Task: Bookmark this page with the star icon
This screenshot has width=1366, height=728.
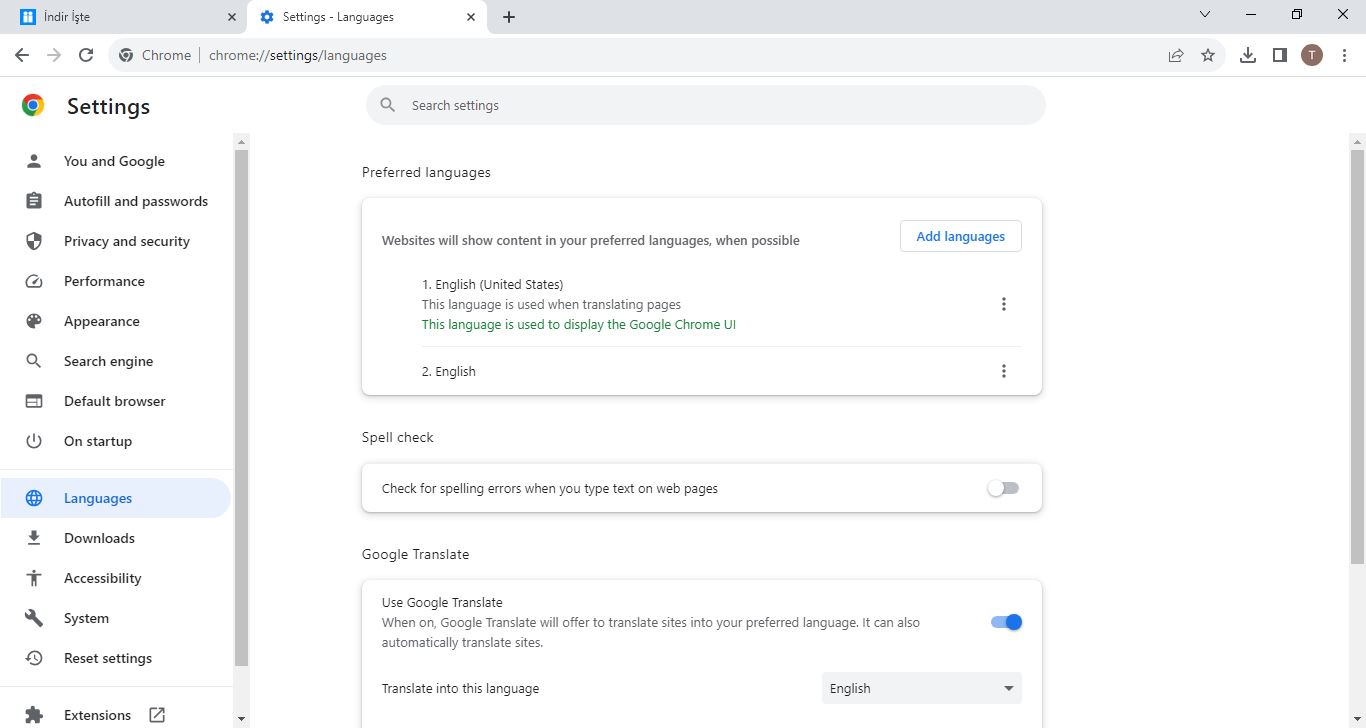Action: tap(1208, 55)
